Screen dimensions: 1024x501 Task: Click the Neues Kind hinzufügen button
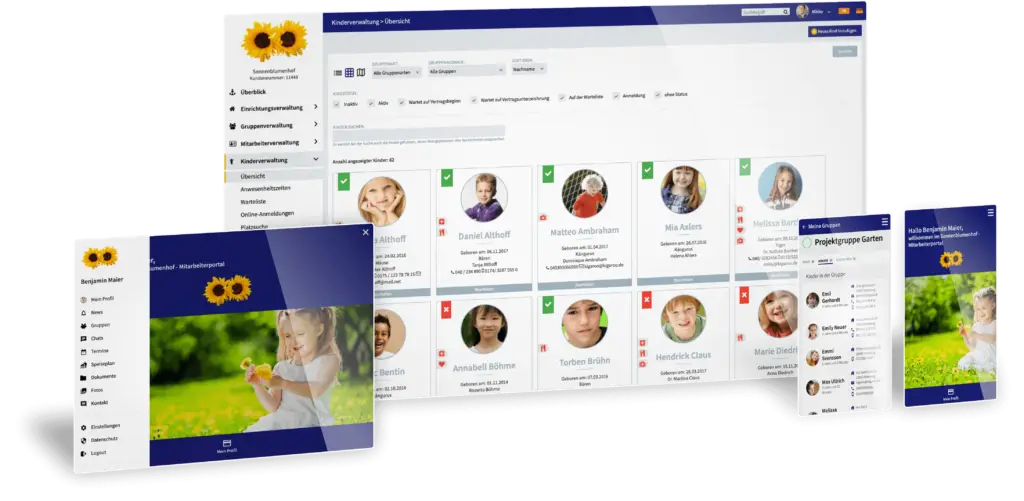834,31
